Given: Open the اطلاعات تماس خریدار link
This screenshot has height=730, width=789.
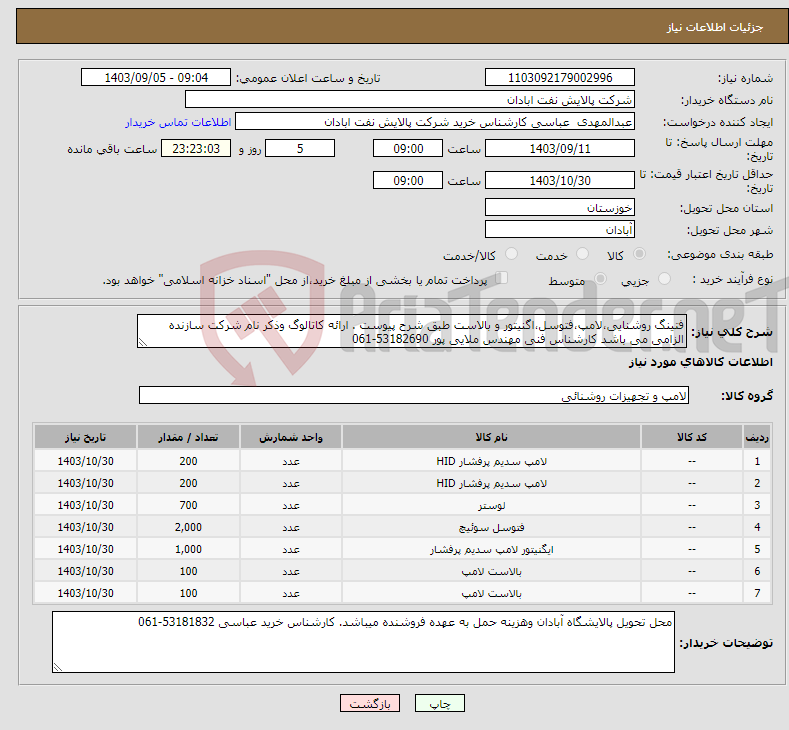Looking at the screenshot, I should click(178, 122).
